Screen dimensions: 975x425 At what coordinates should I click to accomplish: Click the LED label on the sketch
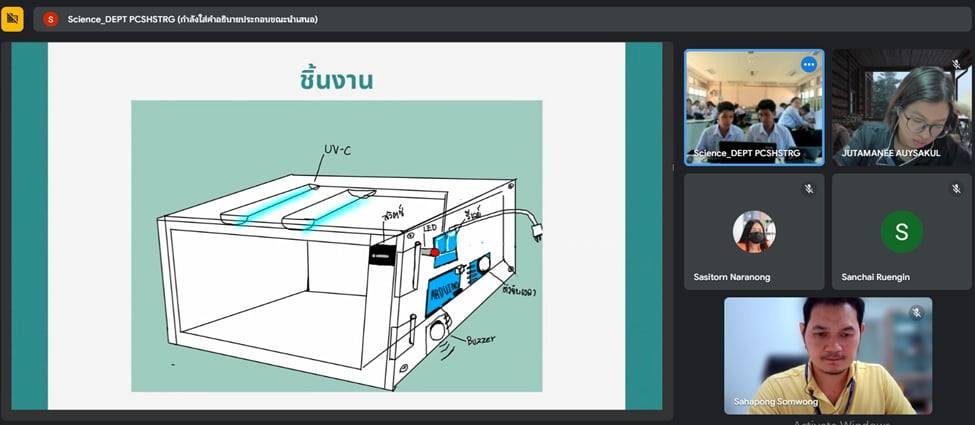pyautogui.click(x=429, y=229)
